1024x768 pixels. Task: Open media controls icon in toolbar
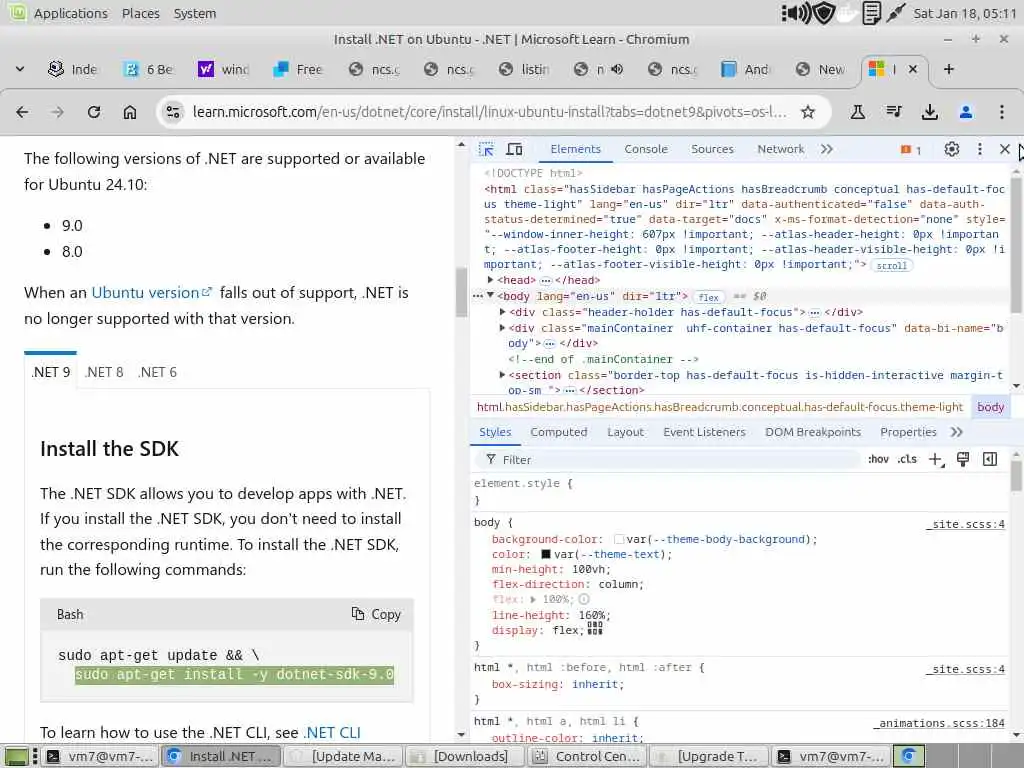click(894, 112)
